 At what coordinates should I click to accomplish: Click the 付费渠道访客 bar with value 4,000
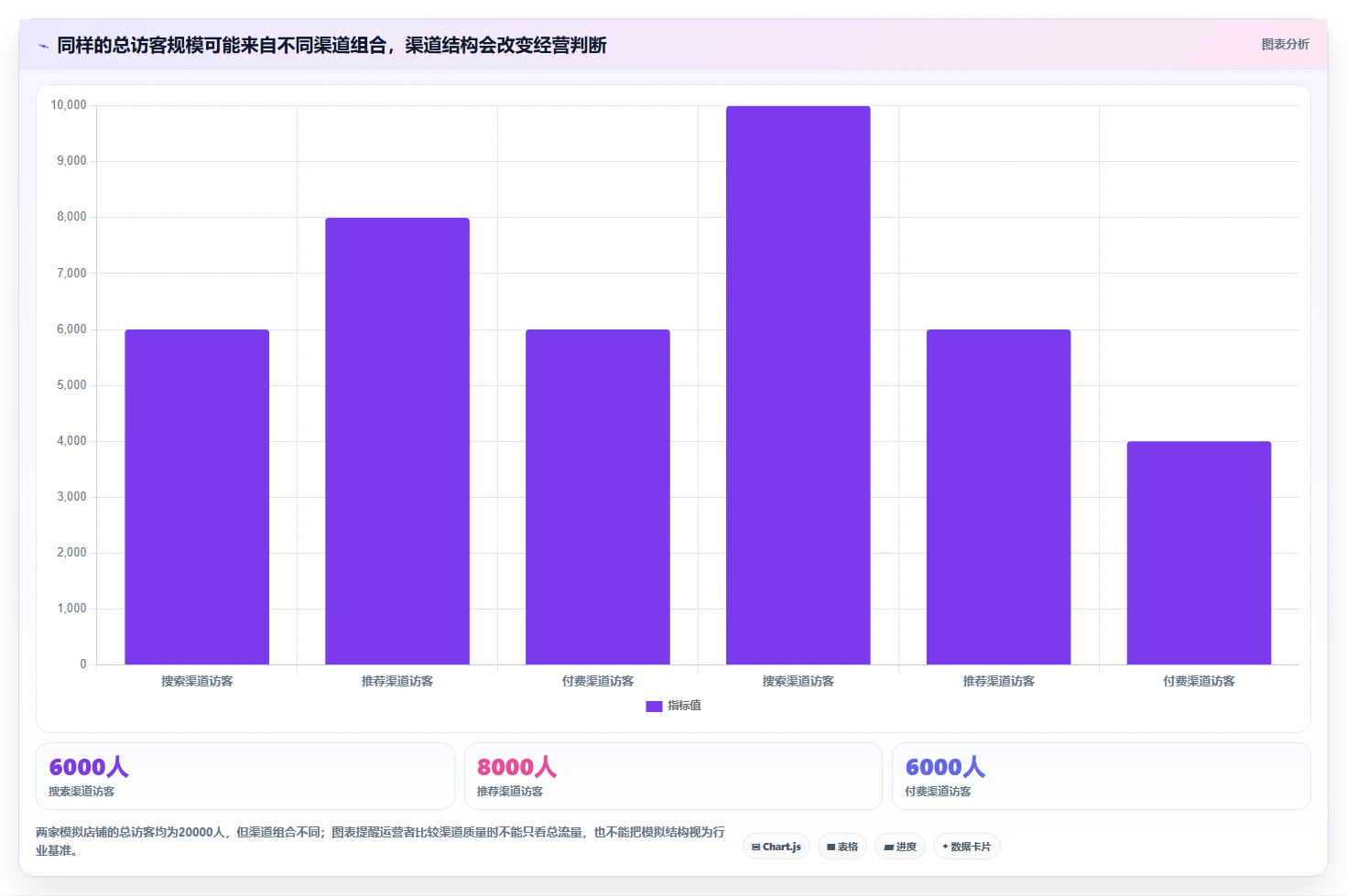1199,553
